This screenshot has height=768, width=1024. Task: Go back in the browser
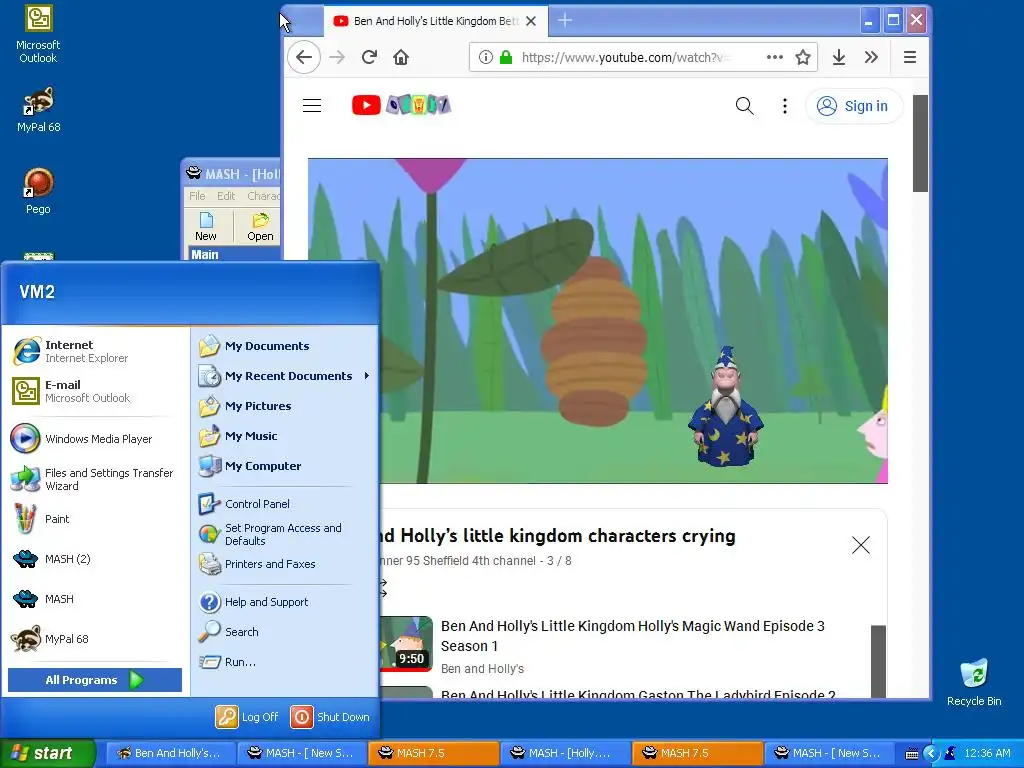pyautogui.click(x=304, y=57)
